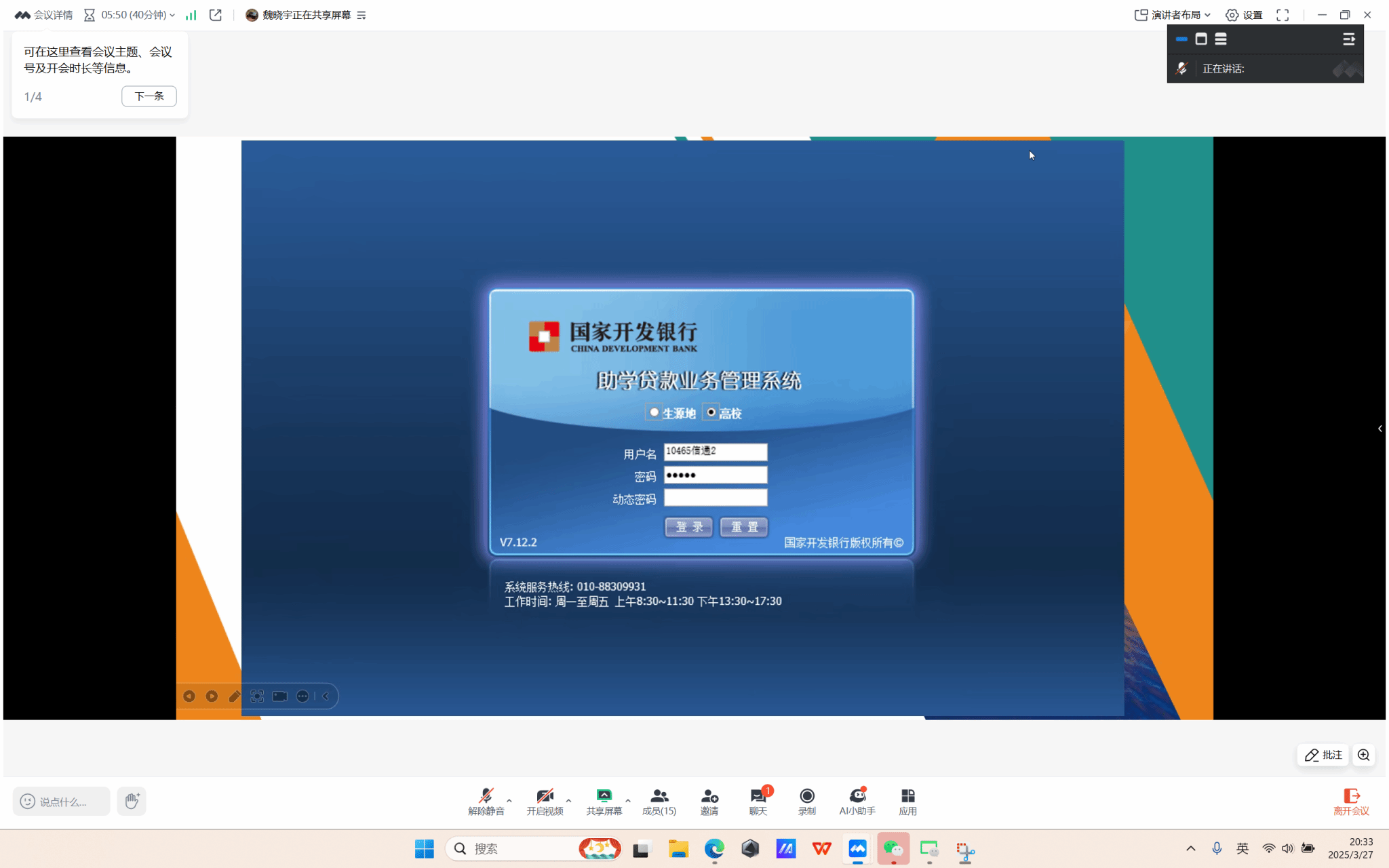Expand the arrow beside 共享屏幕
1389x868 pixels.
click(x=628, y=800)
